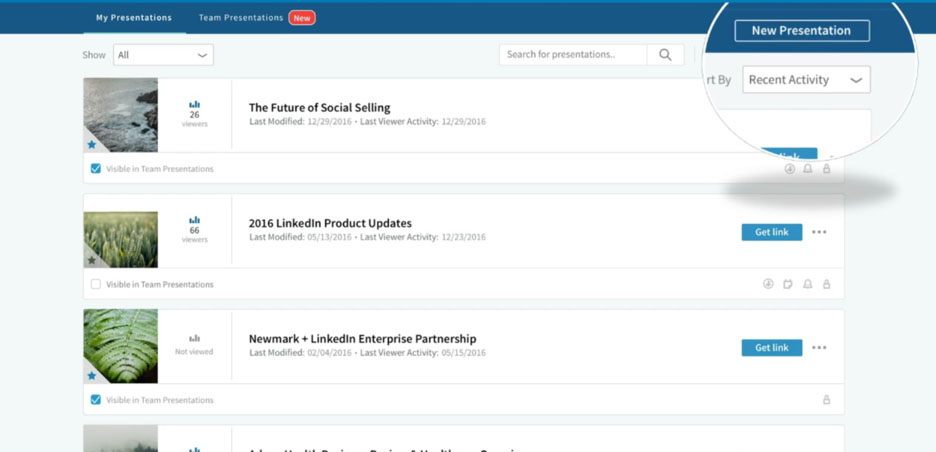This screenshot has height=452, width=936.
Task: Switch to the My Presentations tab
Action: 133,18
